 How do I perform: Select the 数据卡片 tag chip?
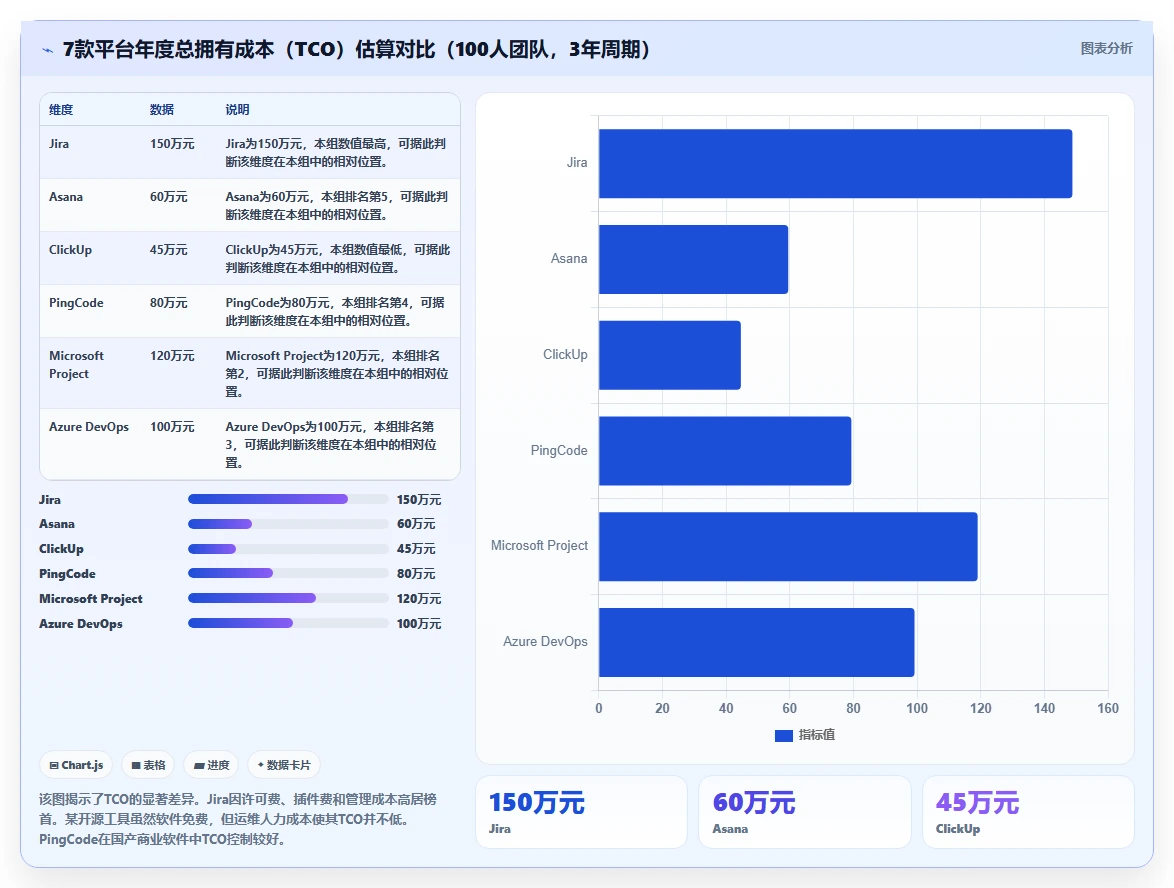point(284,765)
